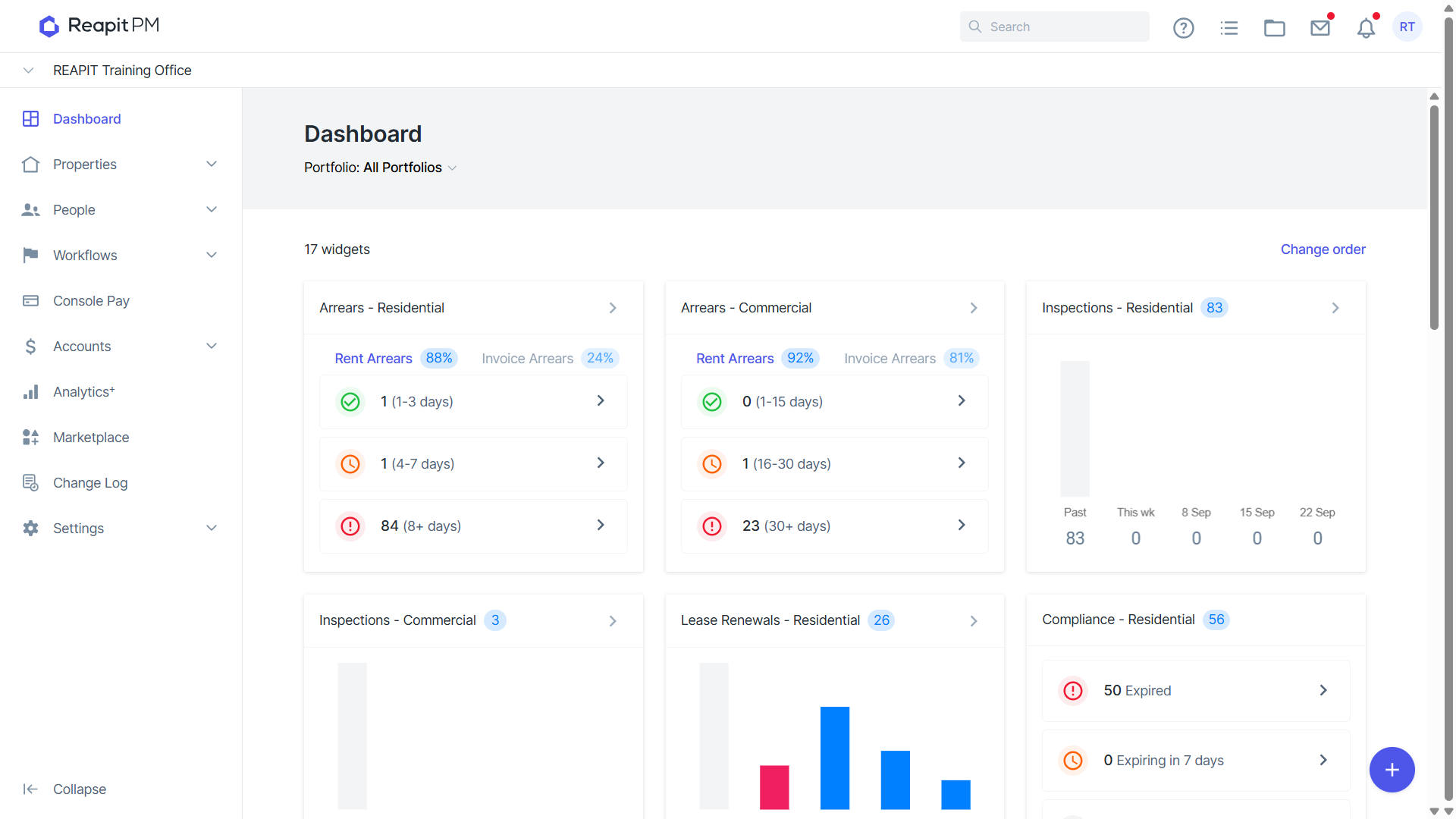The width and height of the screenshot is (1456, 819).
Task: Open the 84 (8+ days) arrears row
Action: pyautogui.click(x=473, y=526)
